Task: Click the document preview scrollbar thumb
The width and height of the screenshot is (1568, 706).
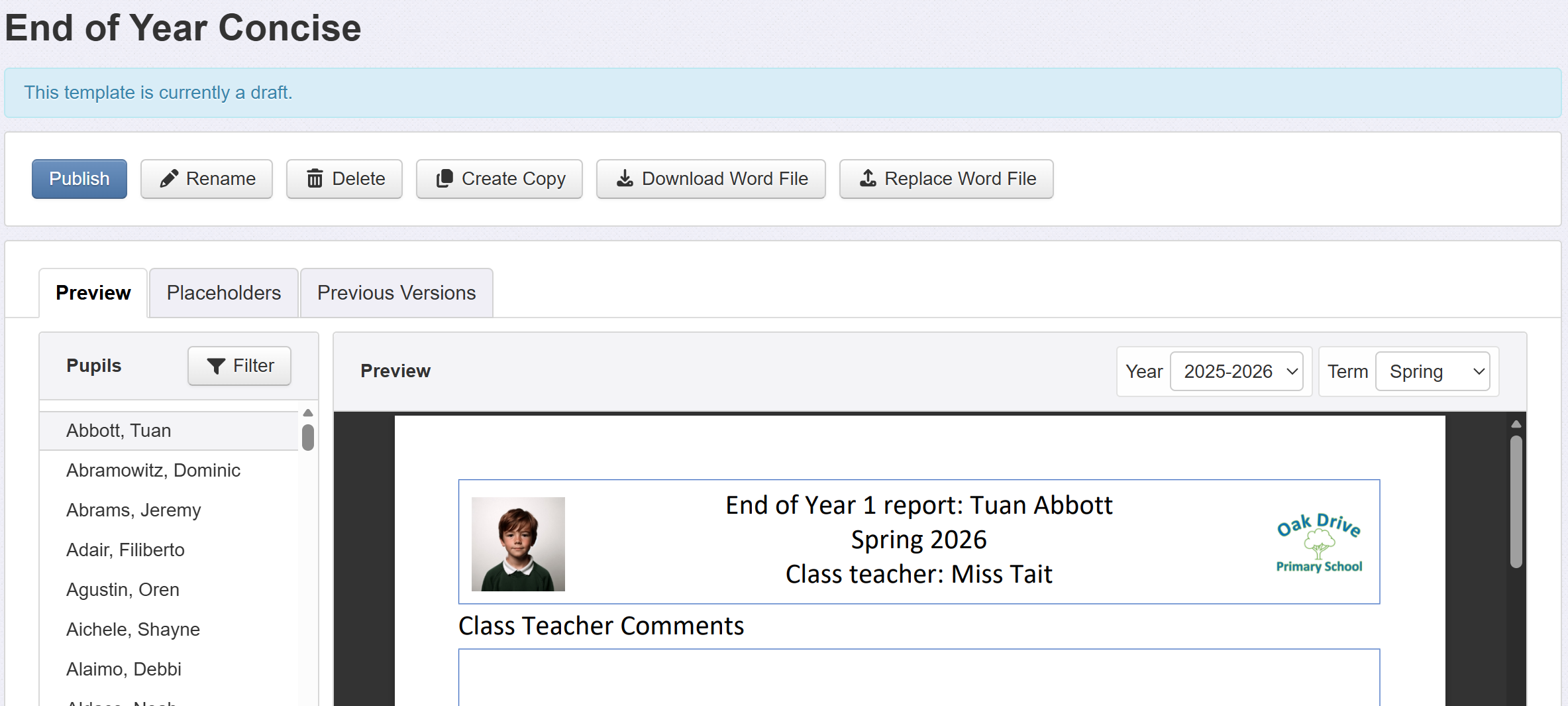Action: pyautogui.click(x=1516, y=501)
